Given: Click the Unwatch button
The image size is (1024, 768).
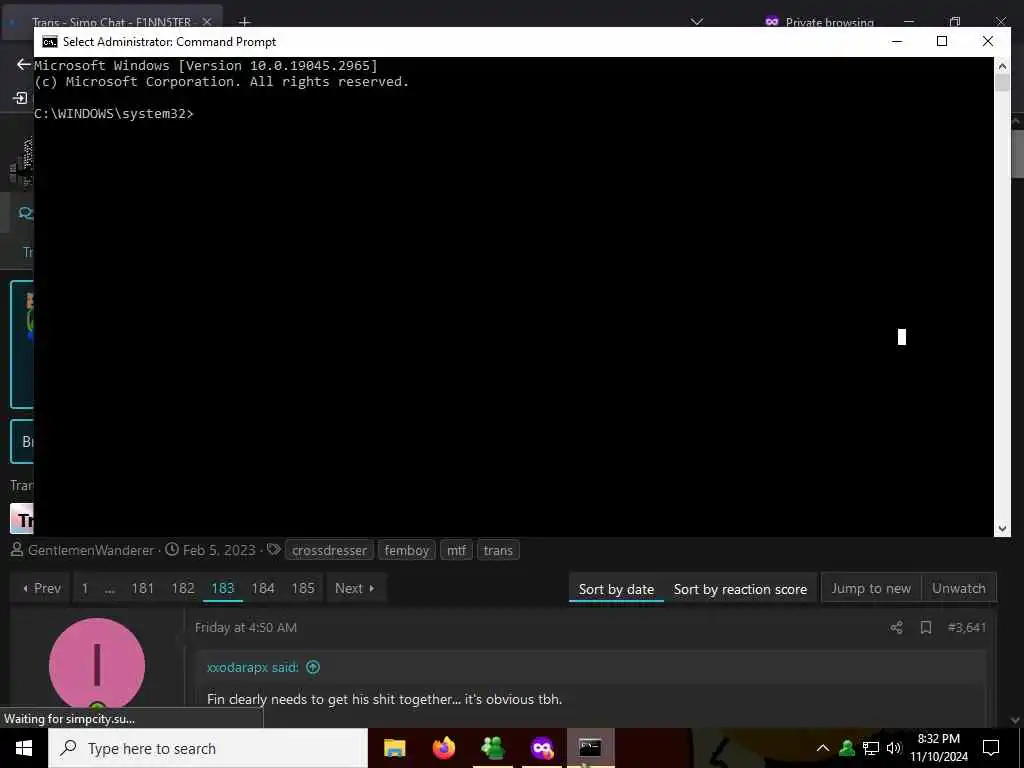Looking at the screenshot, I should pos(959,588).
